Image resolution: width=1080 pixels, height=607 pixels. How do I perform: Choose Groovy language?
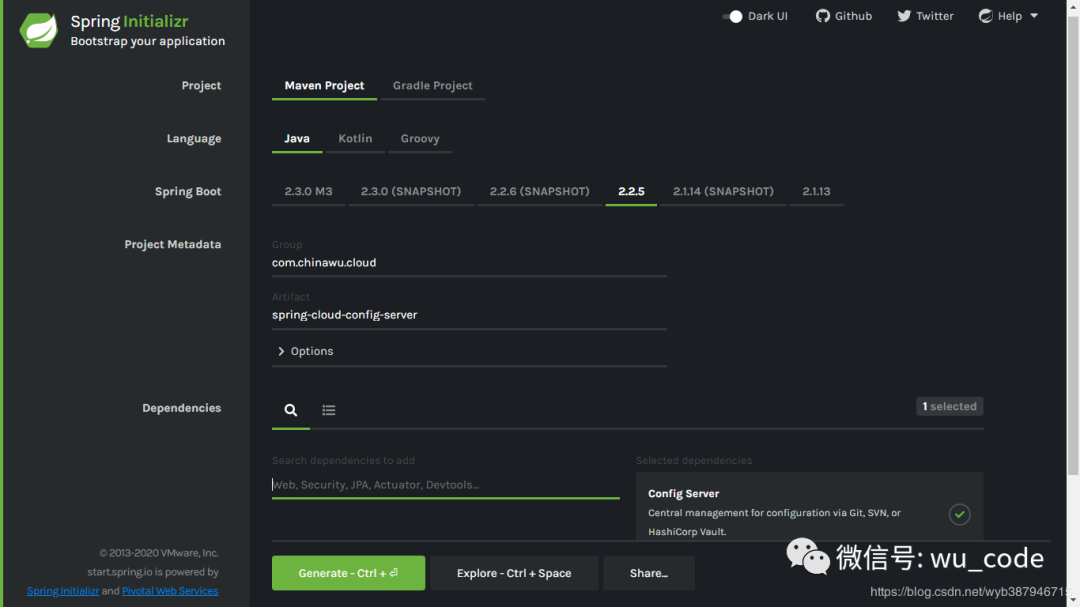point(420,138)
